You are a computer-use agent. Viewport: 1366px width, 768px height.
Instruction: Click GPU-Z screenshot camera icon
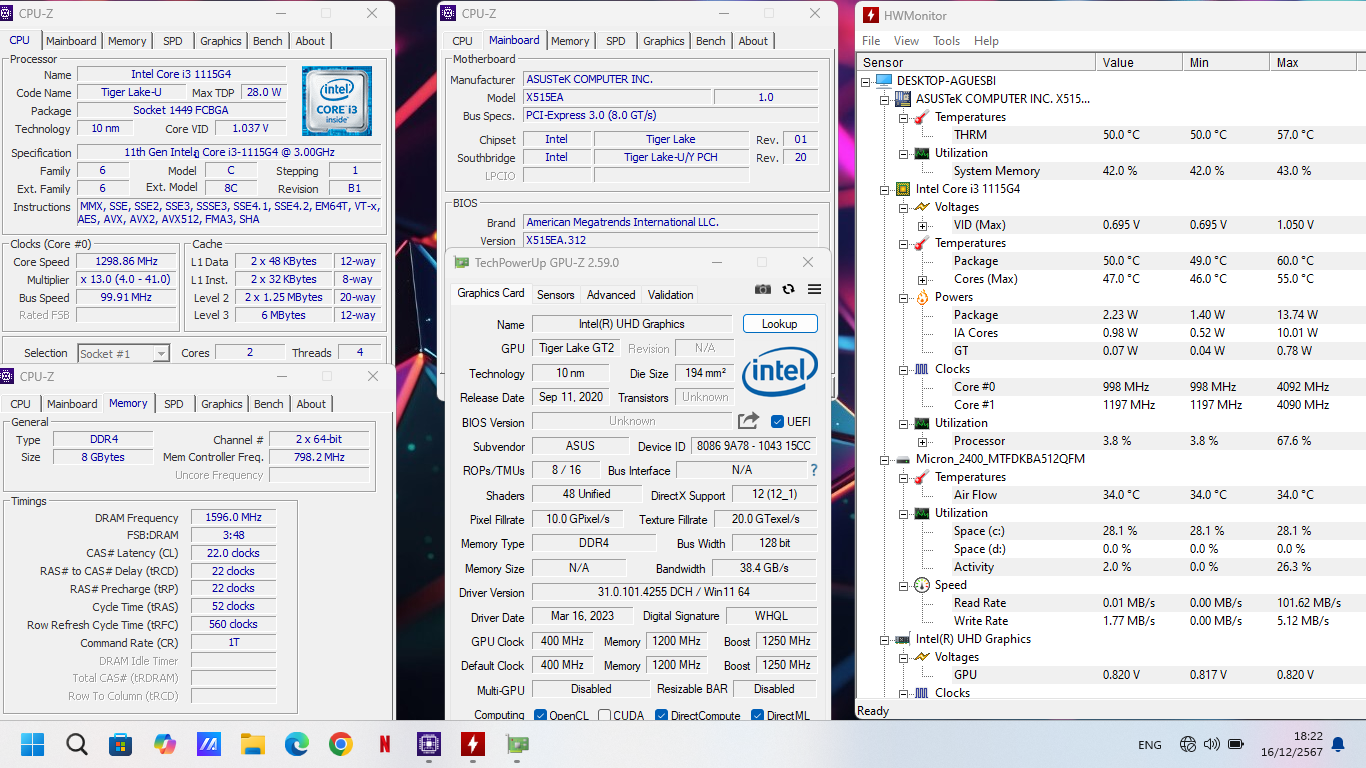click(763, 289)
